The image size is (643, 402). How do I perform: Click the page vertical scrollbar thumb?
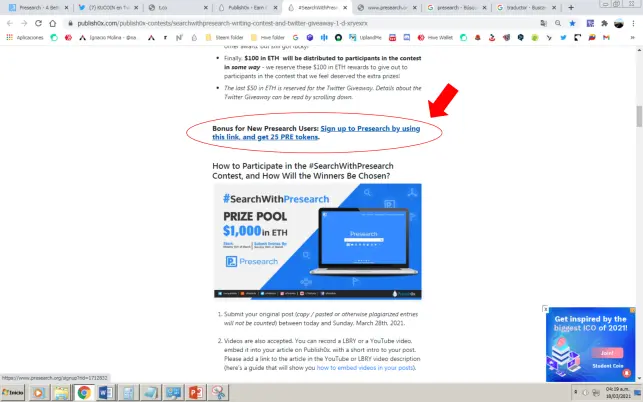[639, 116]
